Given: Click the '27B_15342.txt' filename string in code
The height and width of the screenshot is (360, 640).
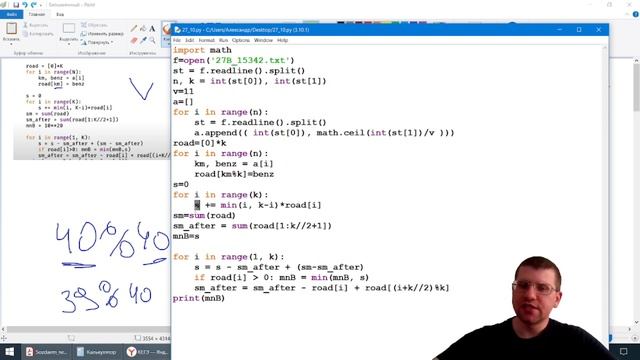Looking at the screenshot, I should (x=250, y=60).
